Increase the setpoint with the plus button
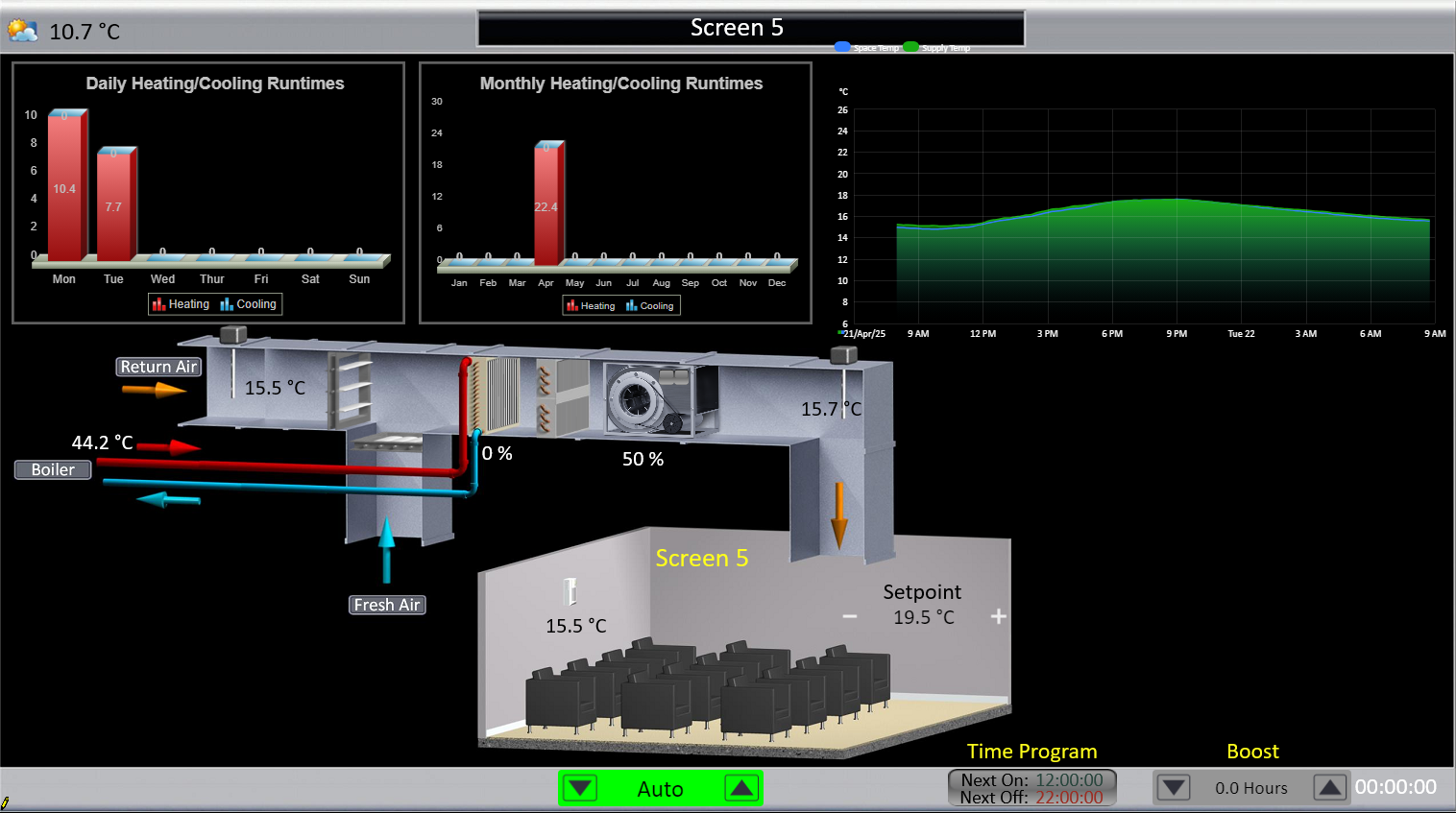Viewport: 1456px width, 813px height. click(x=999, y=616)
